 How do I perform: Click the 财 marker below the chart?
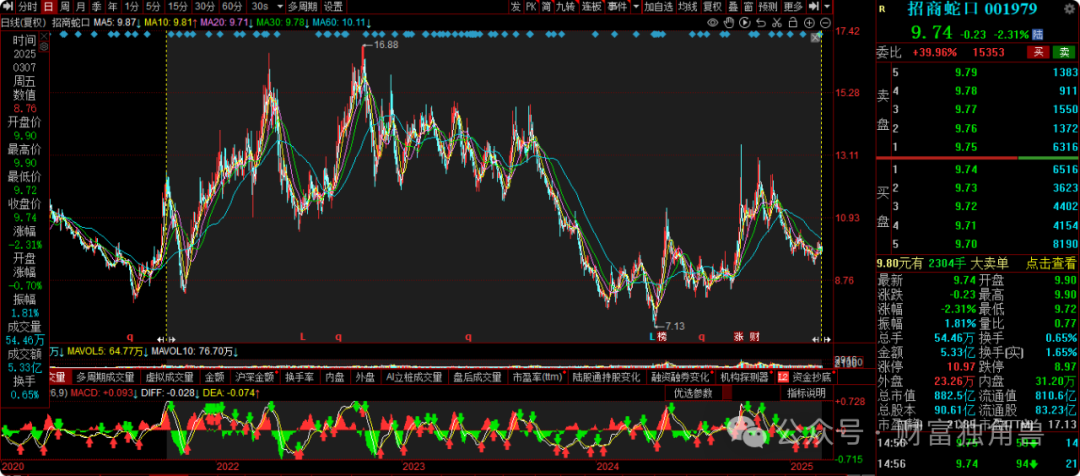(755, 337)
